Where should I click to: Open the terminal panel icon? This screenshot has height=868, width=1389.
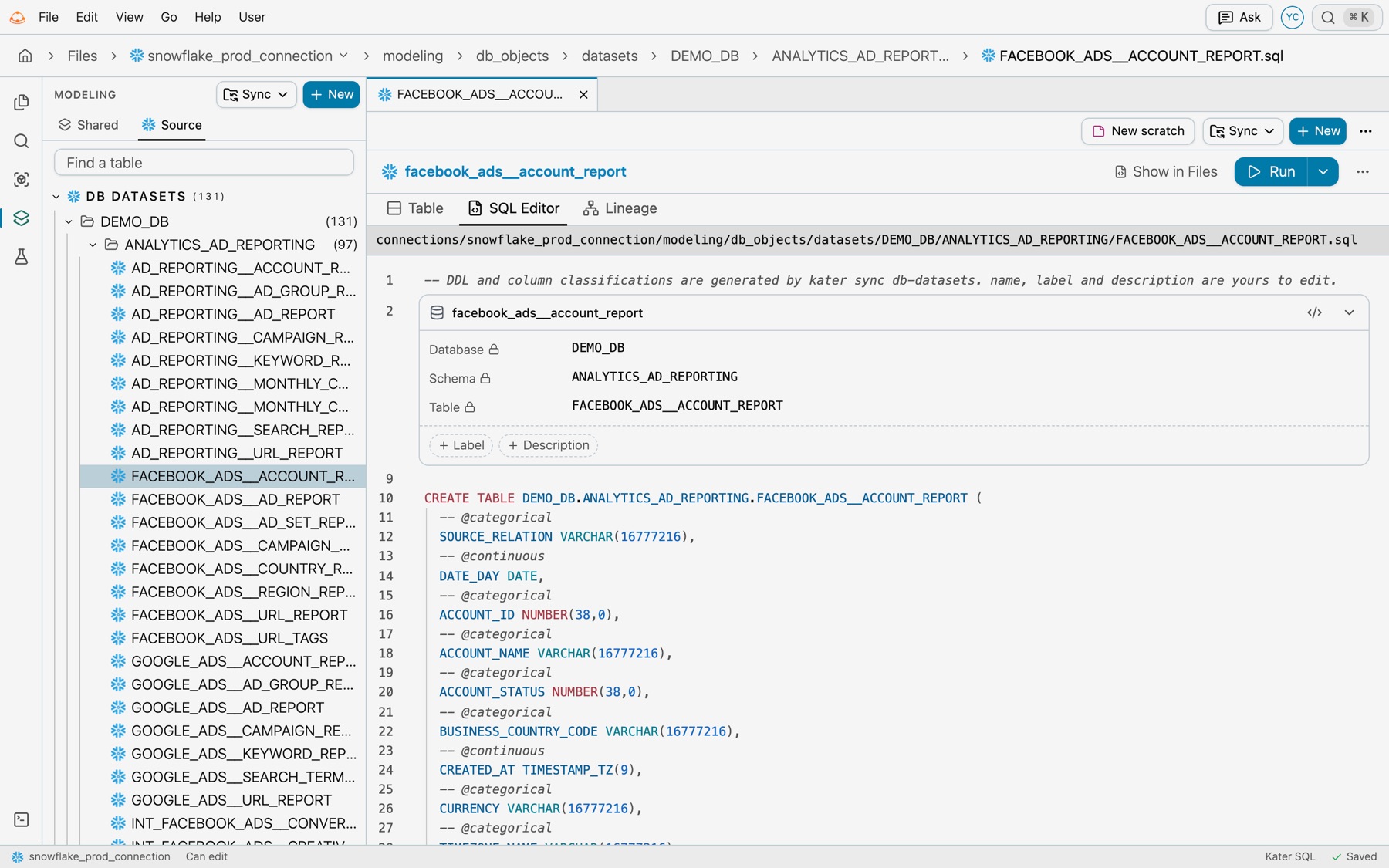click(22, 819)
